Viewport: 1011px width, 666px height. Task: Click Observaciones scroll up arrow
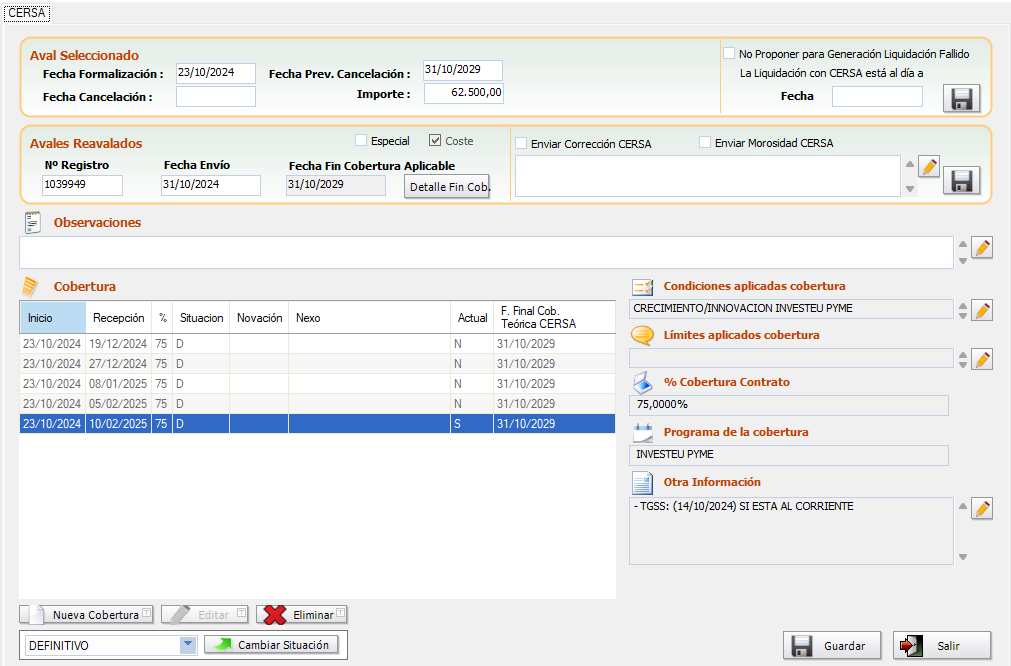click(x=963, y=244)
